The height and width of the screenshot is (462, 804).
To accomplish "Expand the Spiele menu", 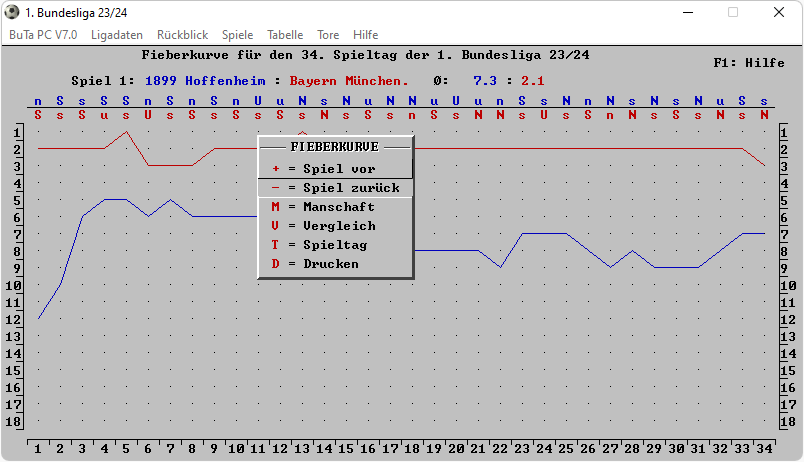I will 237,34.
